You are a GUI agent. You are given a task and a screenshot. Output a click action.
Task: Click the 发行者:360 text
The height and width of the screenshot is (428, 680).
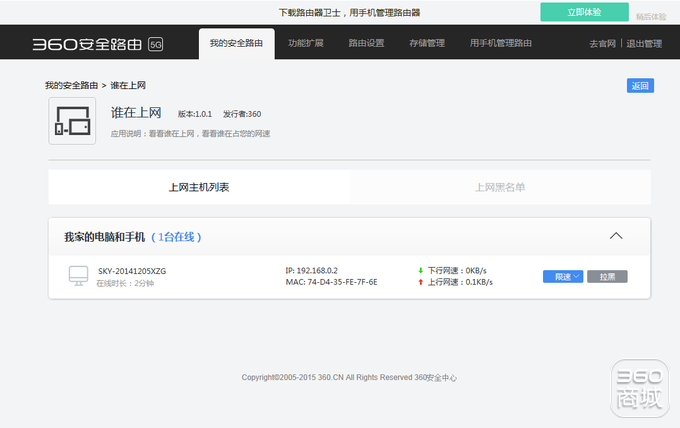(x=242, y=114)
